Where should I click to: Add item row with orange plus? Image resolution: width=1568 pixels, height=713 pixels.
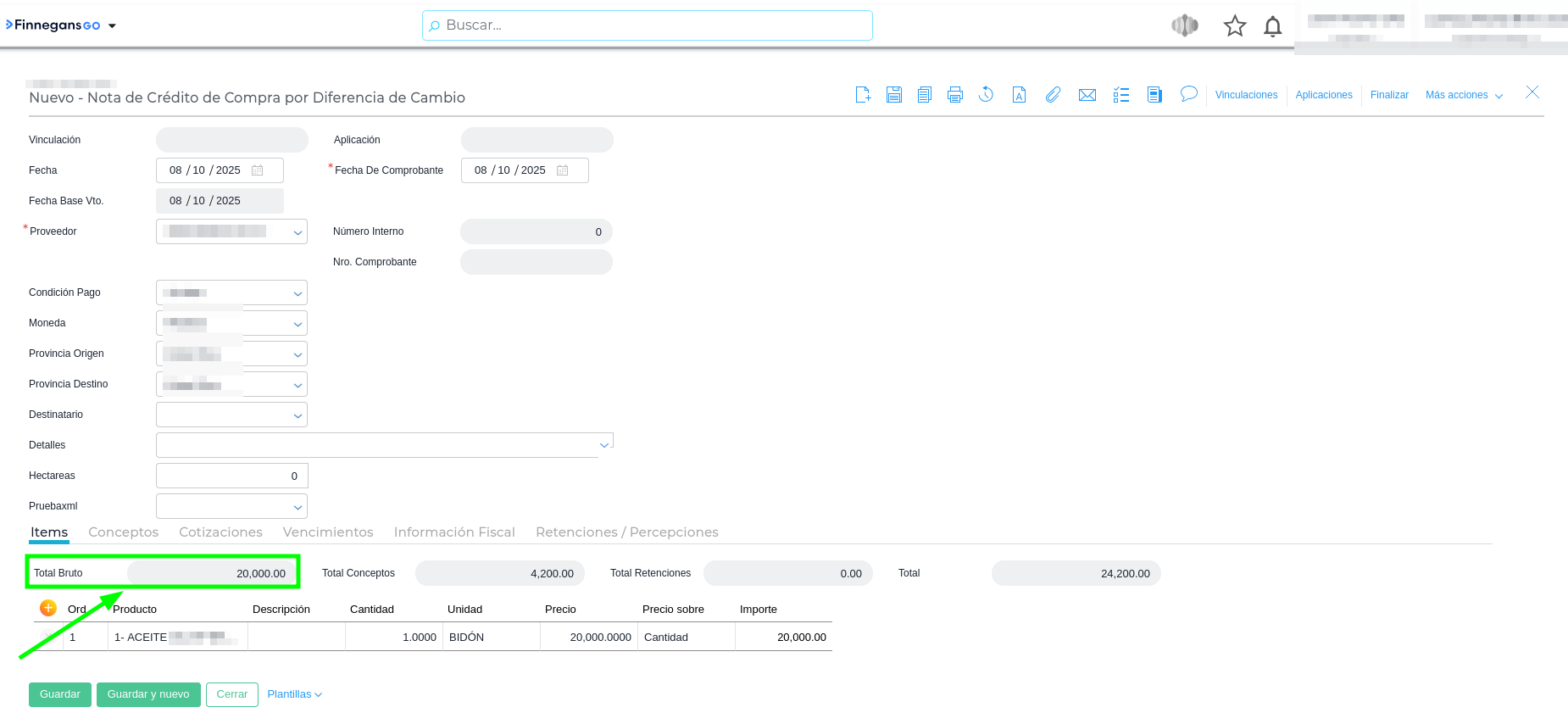pyautogui.click(x=48, y=608)
